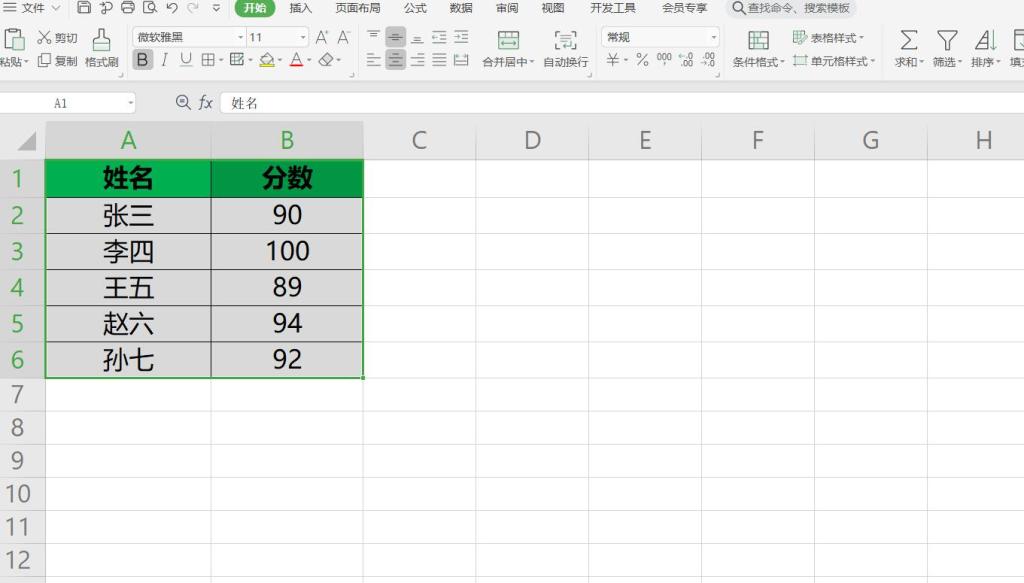Switch to the 插入 (Insert) tab
This screenshot has width=1024, height=583.
click(x=300, y=8)
